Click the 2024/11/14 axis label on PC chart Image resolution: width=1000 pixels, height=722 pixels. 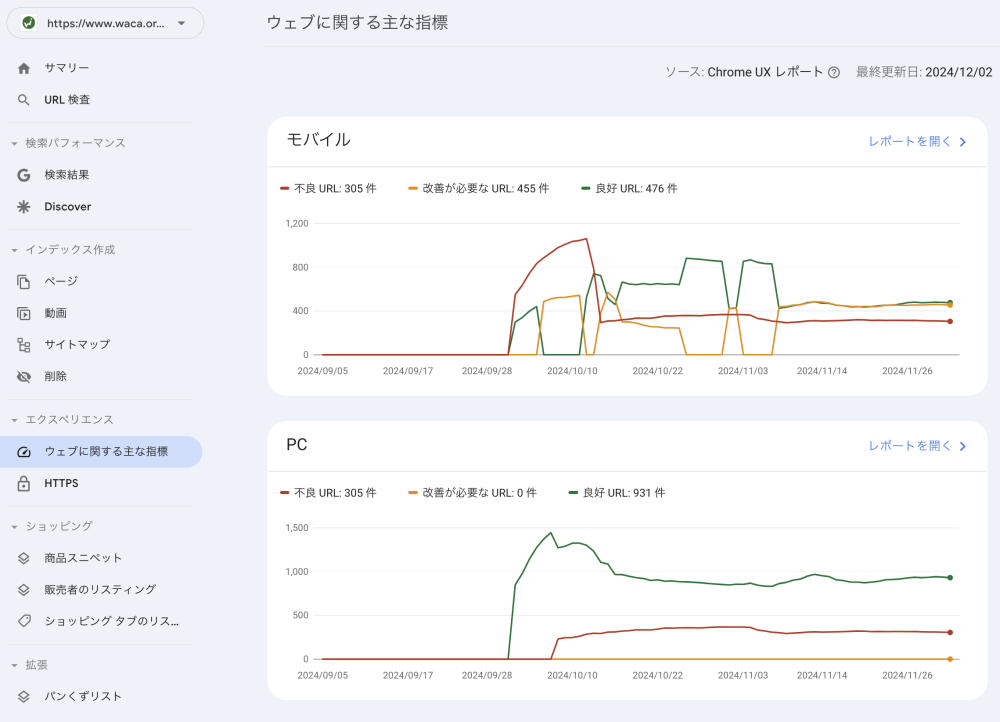[822, 675]
